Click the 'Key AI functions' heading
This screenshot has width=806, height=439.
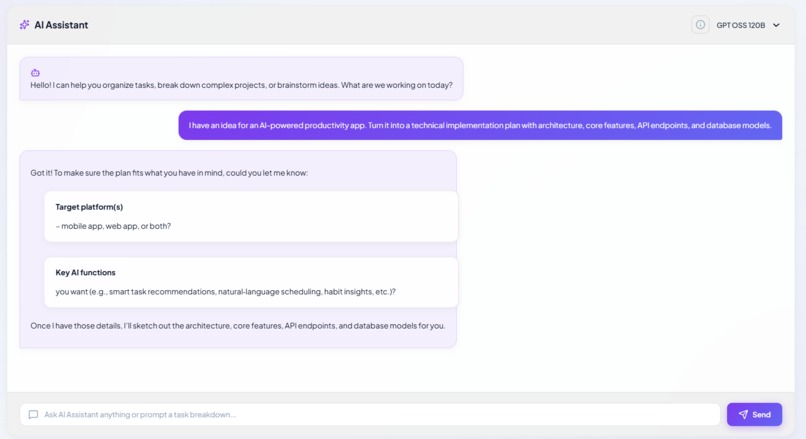click(85, 272)
